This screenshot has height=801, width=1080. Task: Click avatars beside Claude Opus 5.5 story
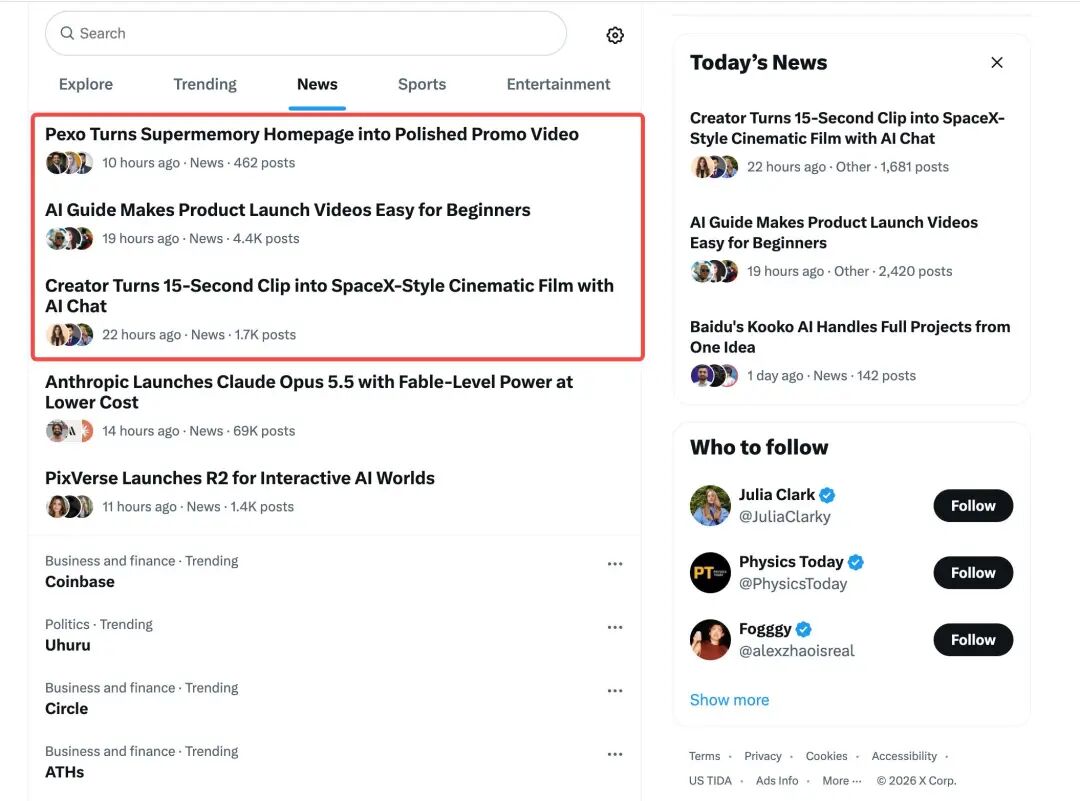pos(69,431)
